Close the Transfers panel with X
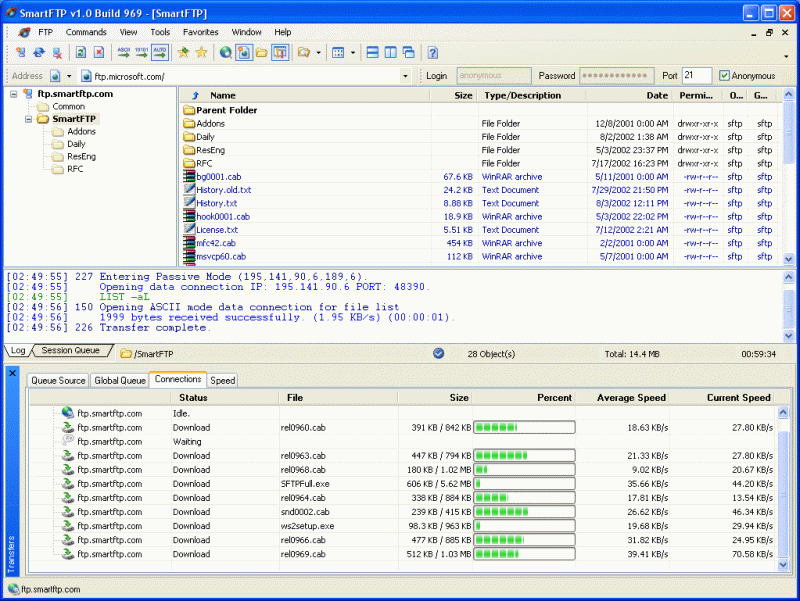This screenshot has width=800, height=601. point(12,373)
